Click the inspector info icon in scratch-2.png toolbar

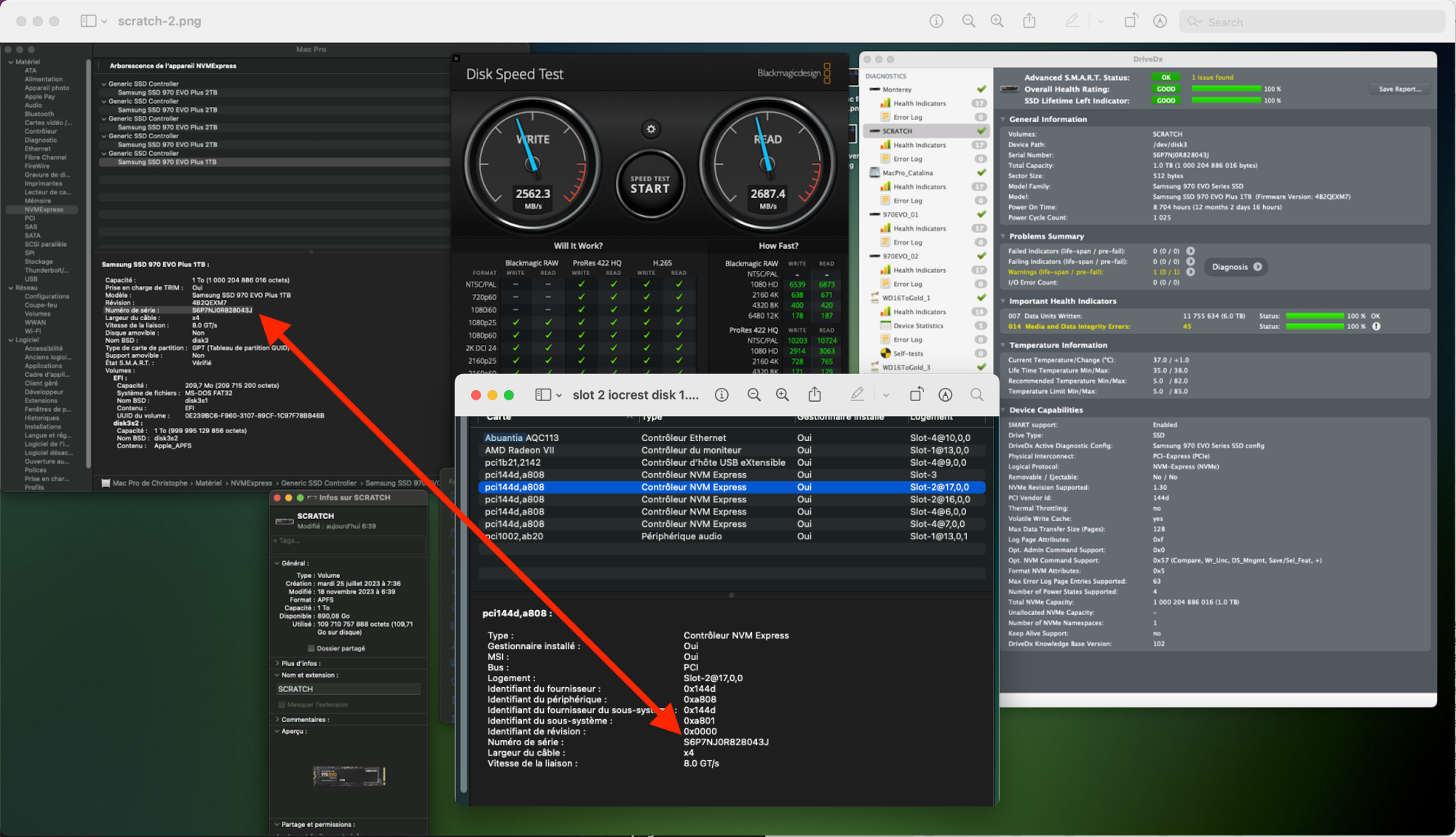936,21
